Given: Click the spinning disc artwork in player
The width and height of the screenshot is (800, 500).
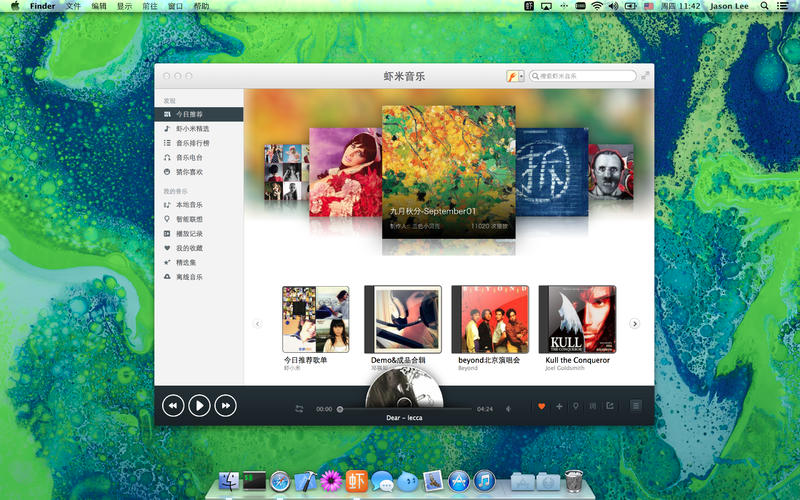Looking at the screenshot, I should click(404, 389).
